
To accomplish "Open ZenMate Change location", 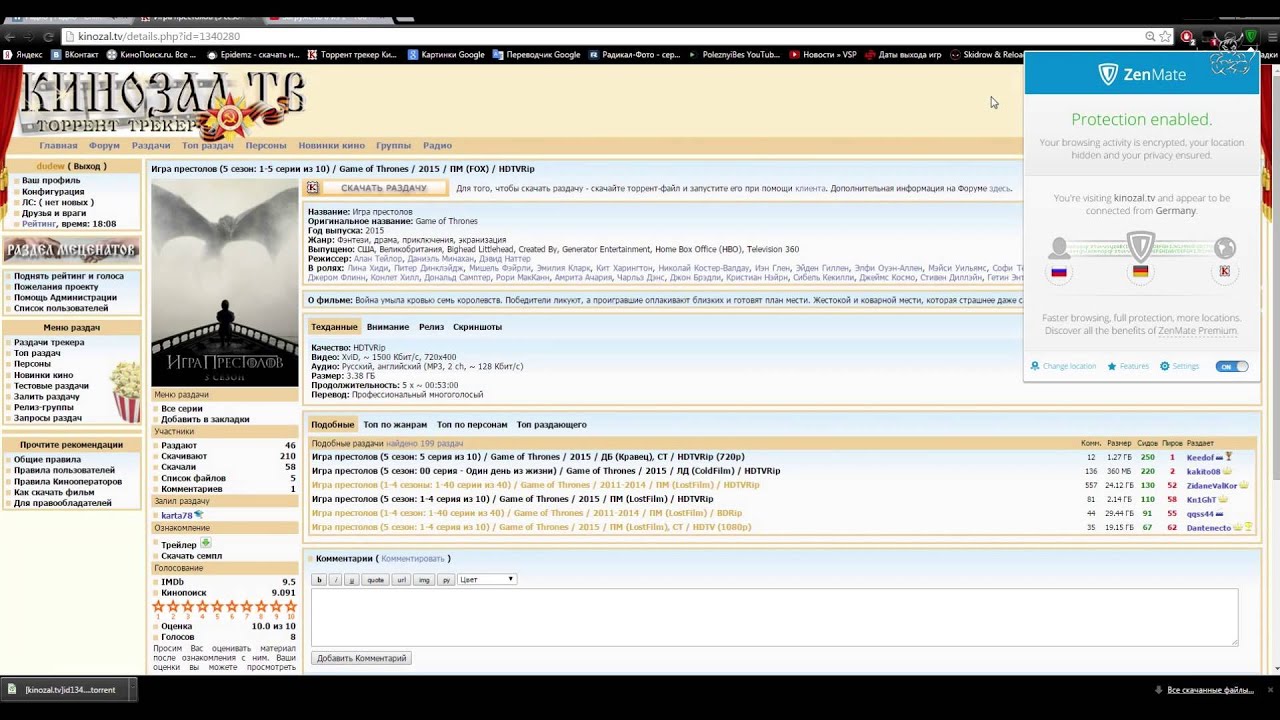I will coord(1063,366).
